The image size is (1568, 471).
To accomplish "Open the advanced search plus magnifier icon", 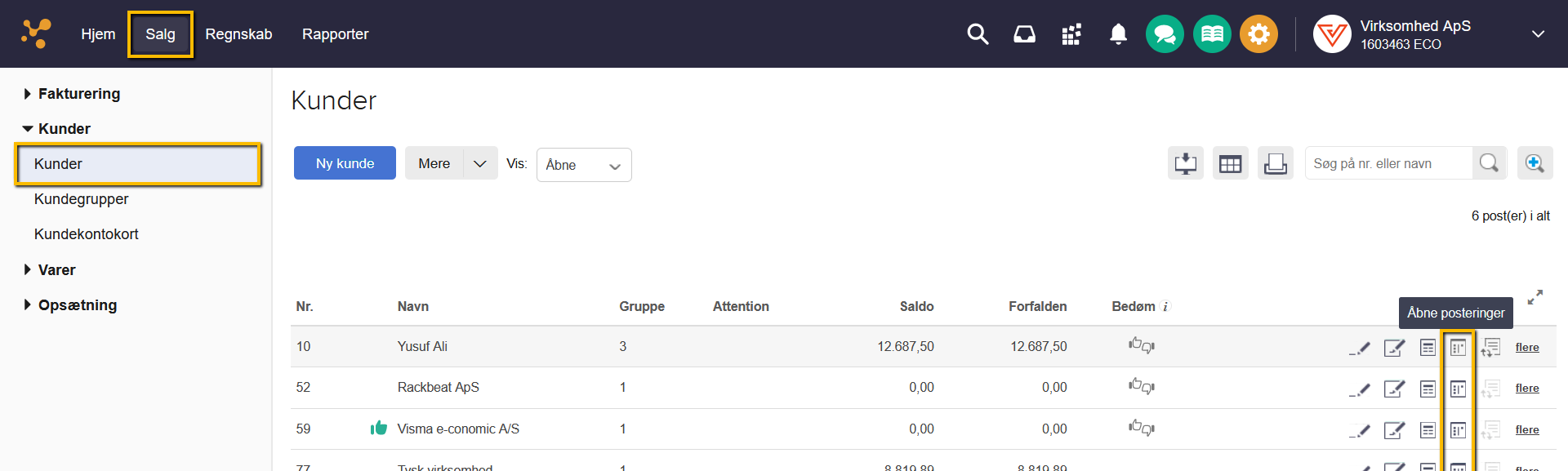I will (1535, 163).
